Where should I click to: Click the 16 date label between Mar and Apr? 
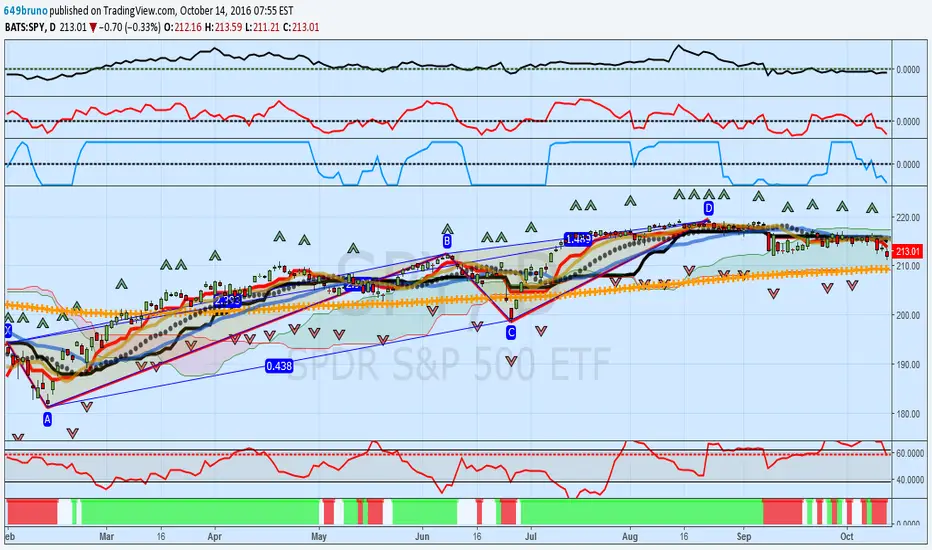click(x=161, y=536)
